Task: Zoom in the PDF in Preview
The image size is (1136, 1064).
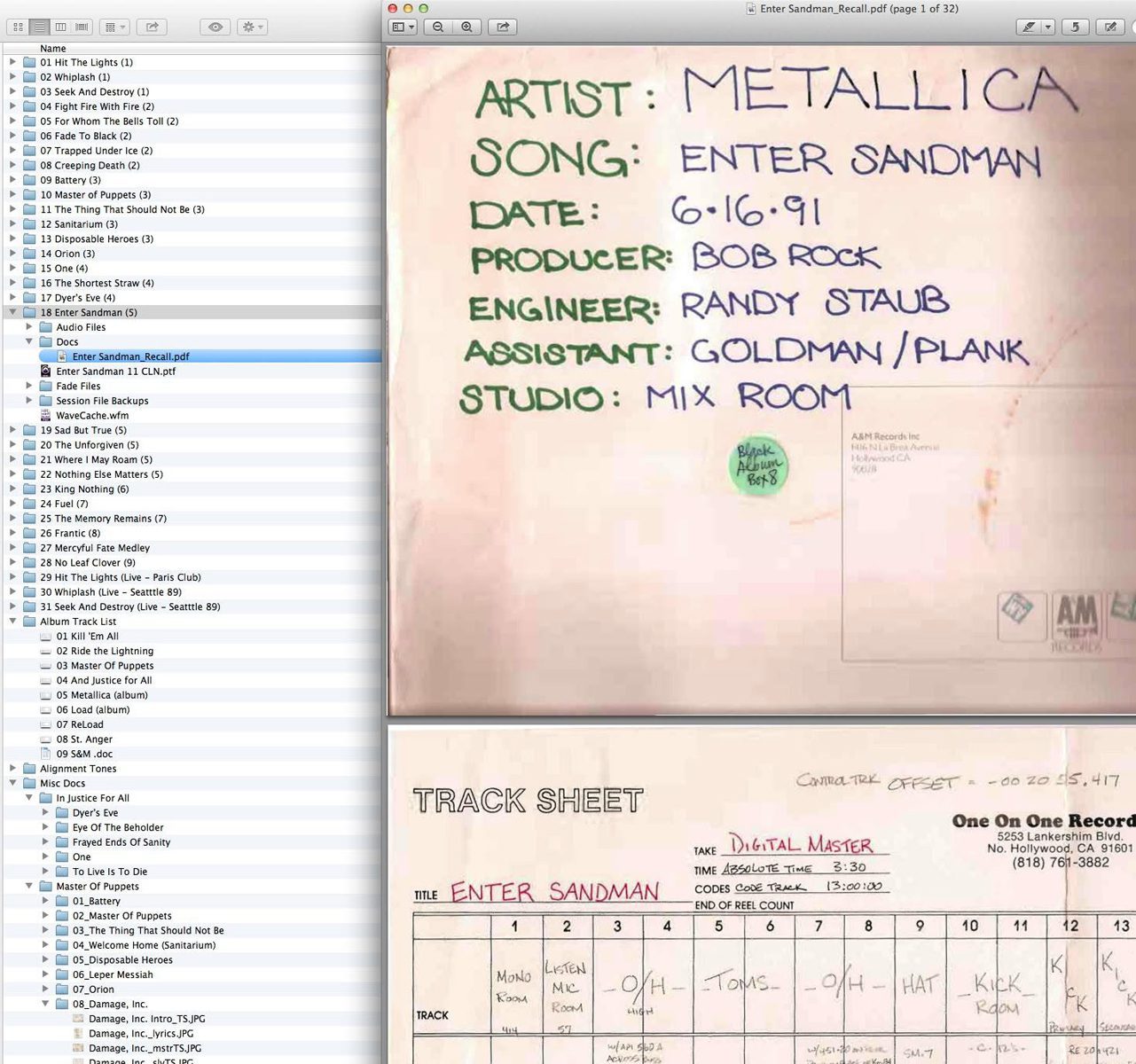Action: click(x=466, y=27)
